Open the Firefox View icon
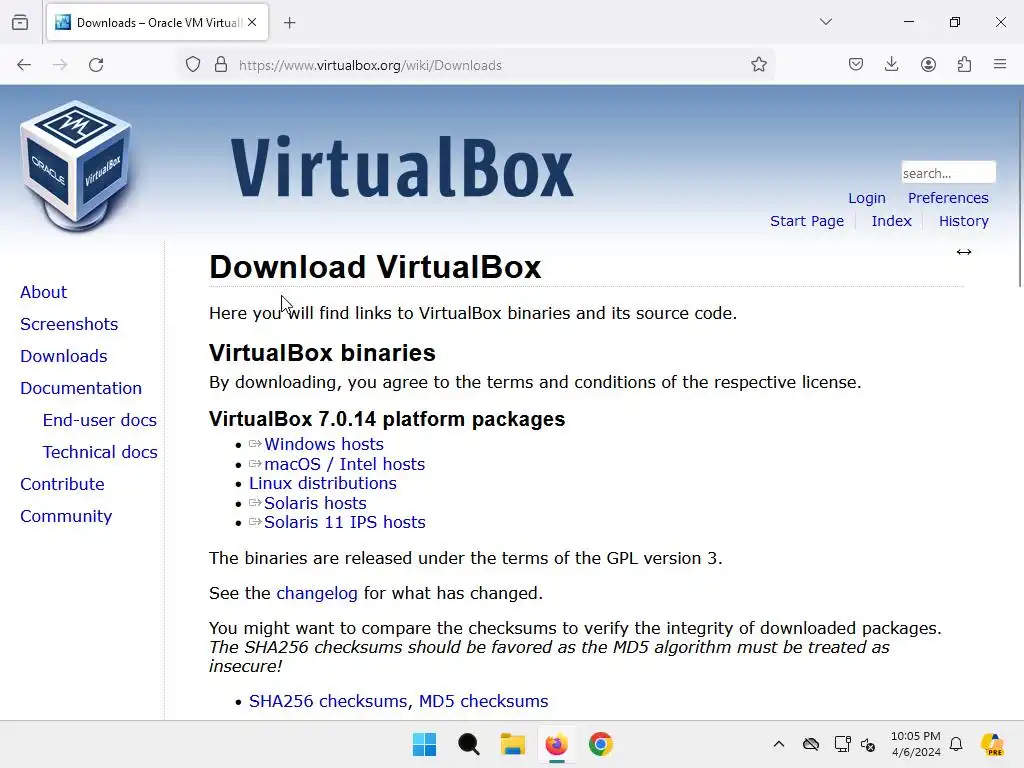This screenshot has width=1024, height=768. click(x=20, y=22)
